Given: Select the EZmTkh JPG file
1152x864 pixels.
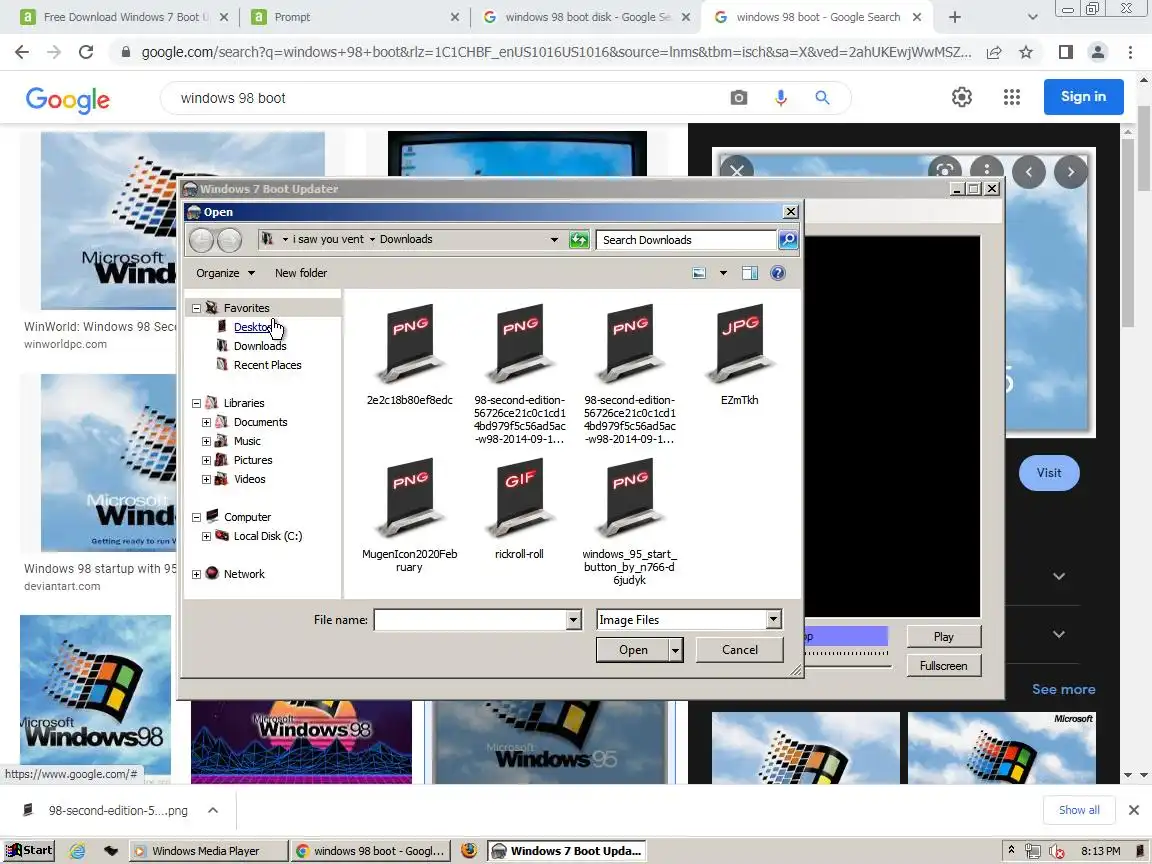Looking at the screenshot, I should pos(739,355).
